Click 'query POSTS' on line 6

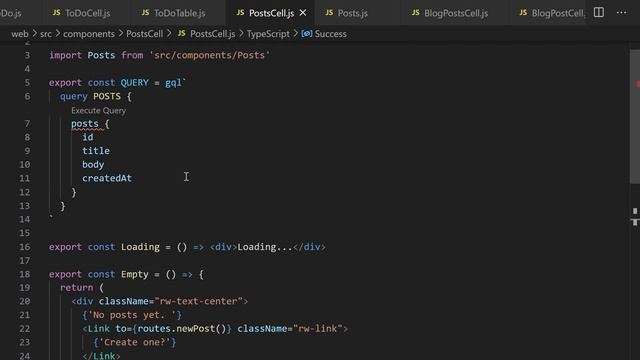[90, 96]
